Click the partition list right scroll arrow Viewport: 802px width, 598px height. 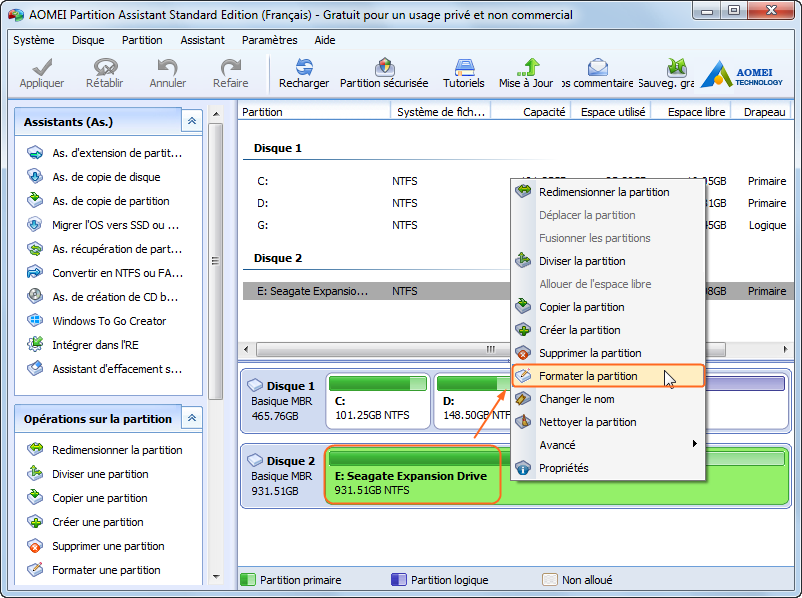click(785, 349)
